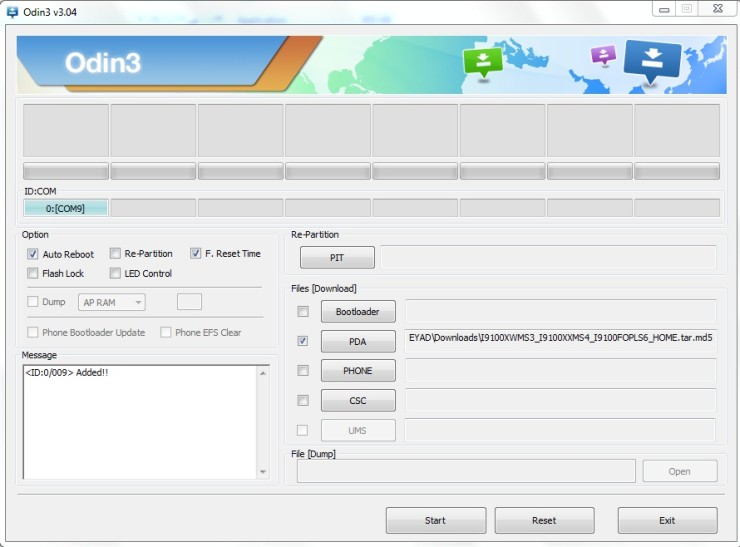Enable the LED Control checkbox

point(115,273)
